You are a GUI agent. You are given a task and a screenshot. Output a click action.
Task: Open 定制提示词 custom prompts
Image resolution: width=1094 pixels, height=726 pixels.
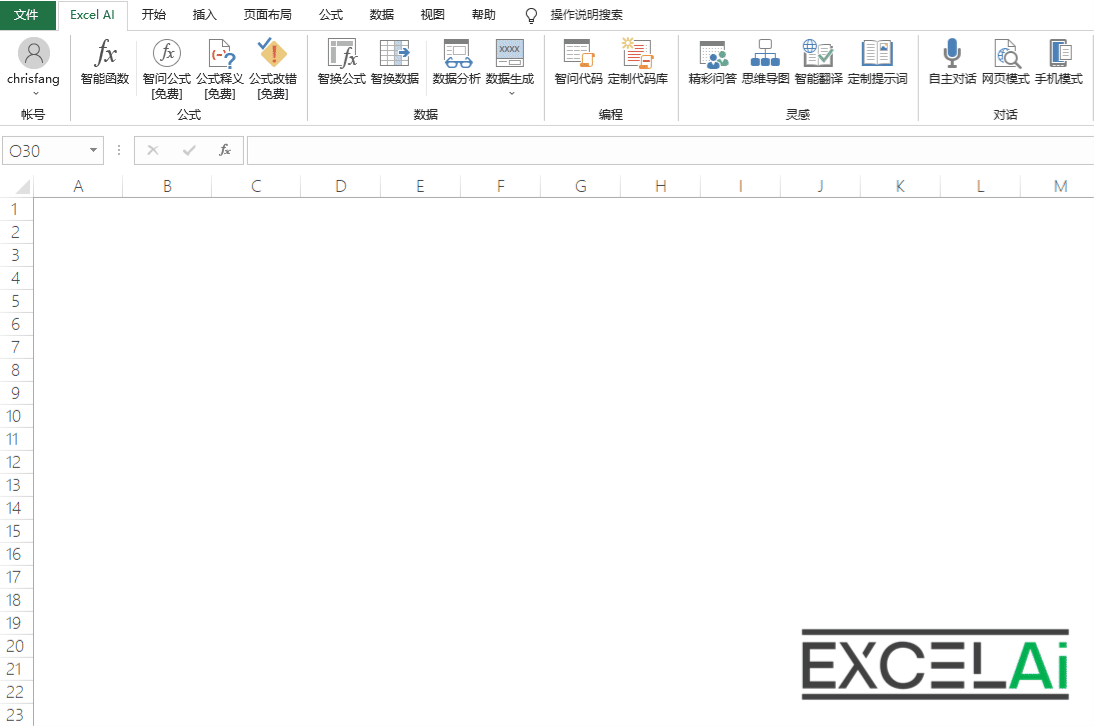coord(878,62)
